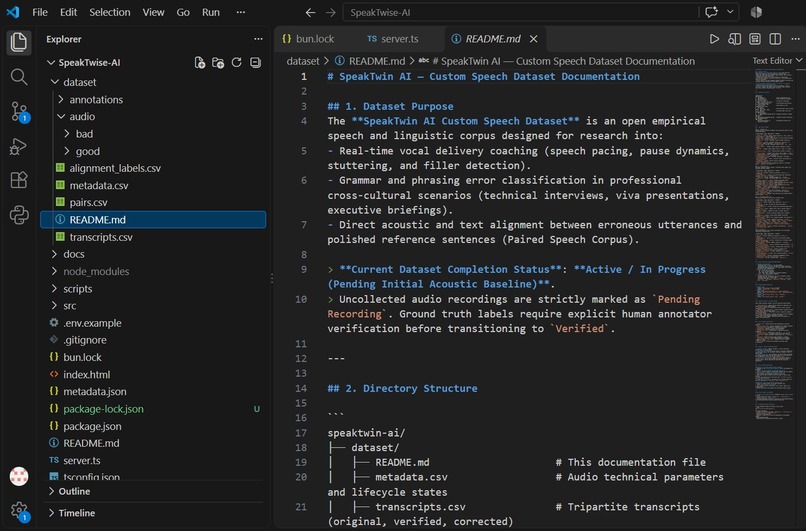Split the editor to the right

pos(775,39)
